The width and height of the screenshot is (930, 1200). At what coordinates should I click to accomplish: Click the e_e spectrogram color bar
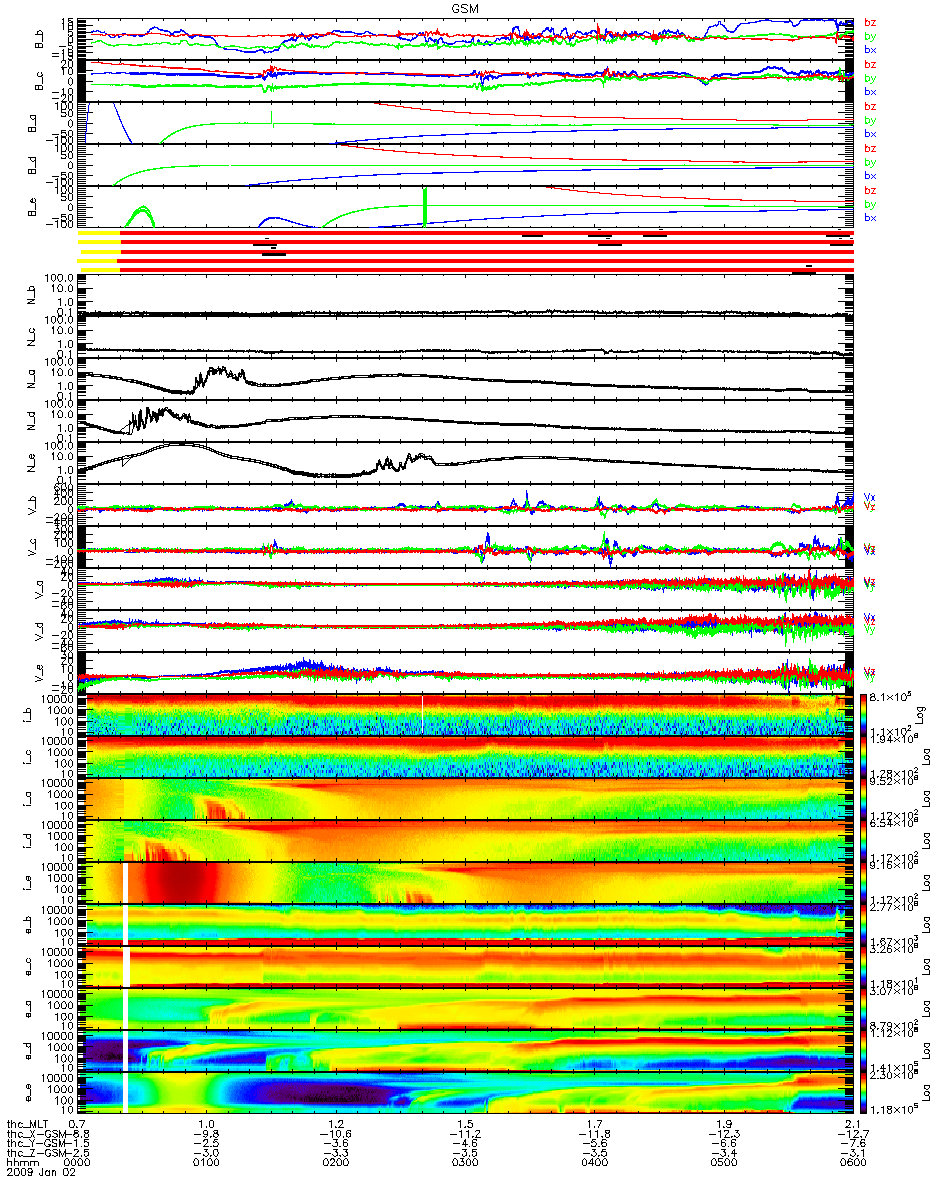863,1092
